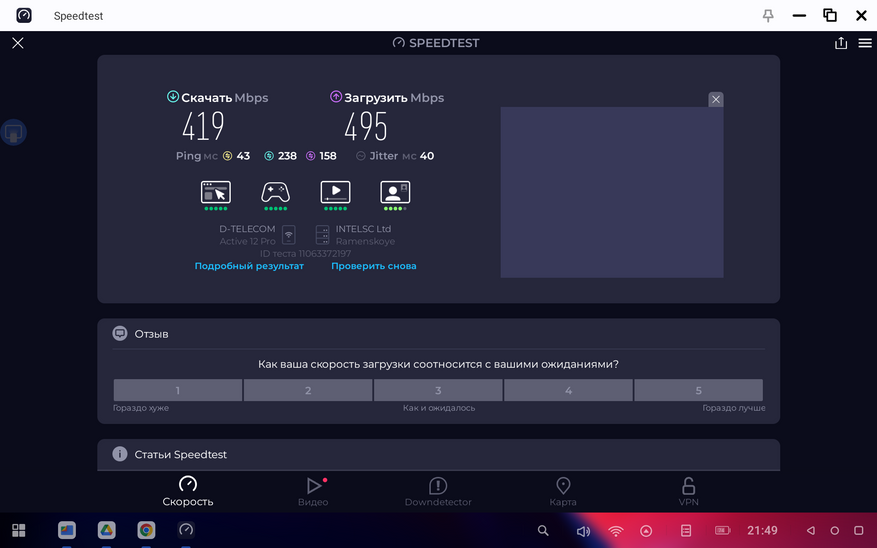Rate speed as 2
This screenshot has height=548, width=877.
tap(308, 390)
